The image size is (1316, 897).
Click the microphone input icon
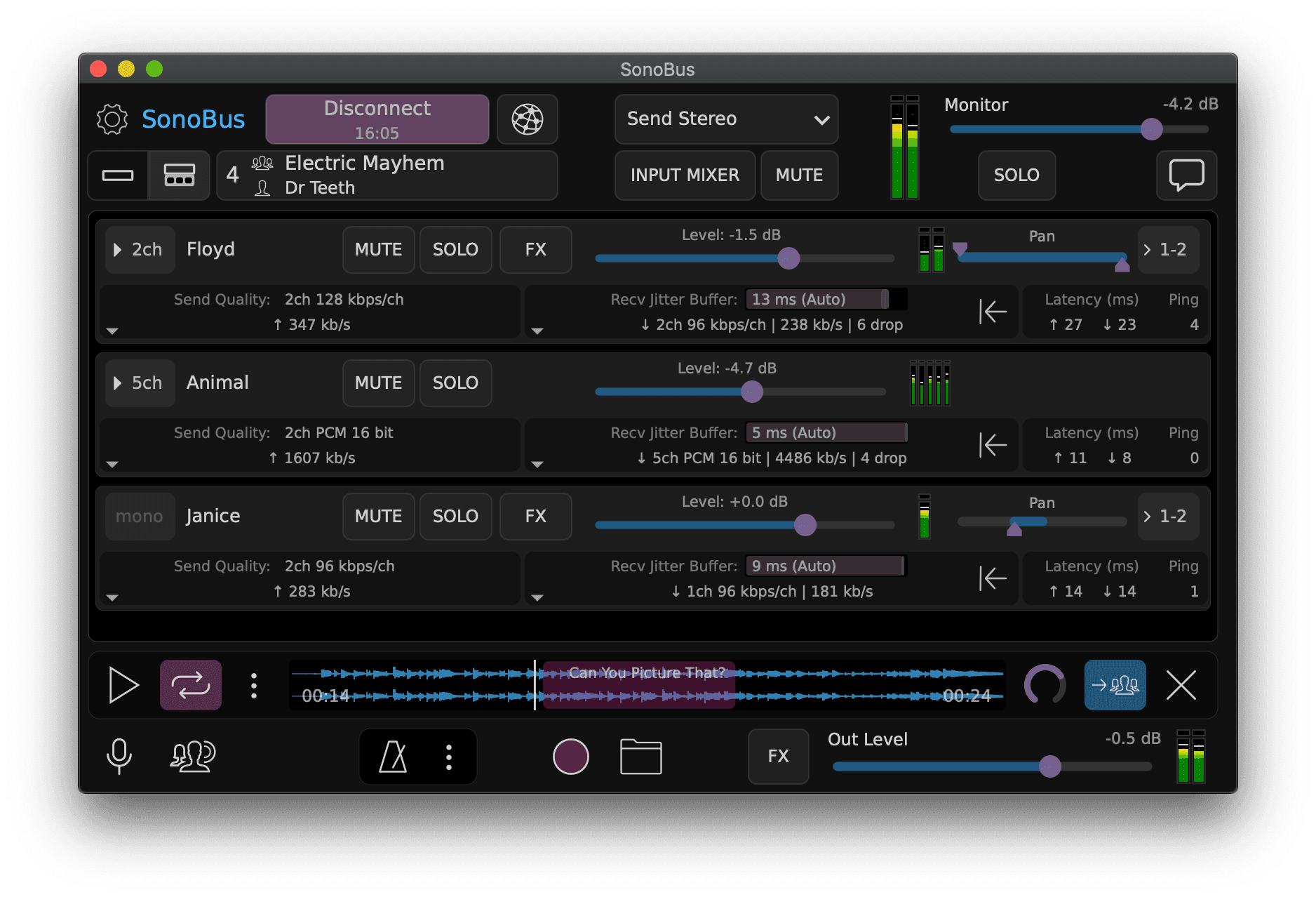pos(119,756)
